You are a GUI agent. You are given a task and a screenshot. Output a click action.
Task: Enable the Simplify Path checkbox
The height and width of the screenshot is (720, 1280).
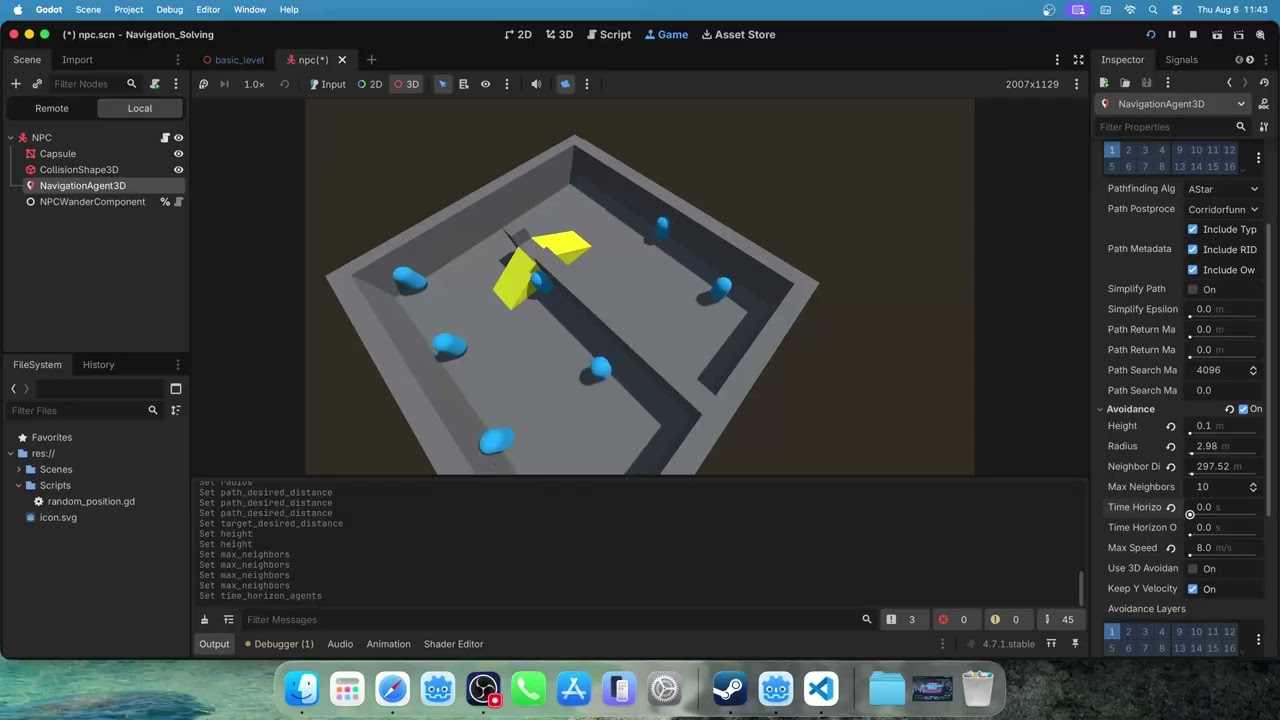1192,290
